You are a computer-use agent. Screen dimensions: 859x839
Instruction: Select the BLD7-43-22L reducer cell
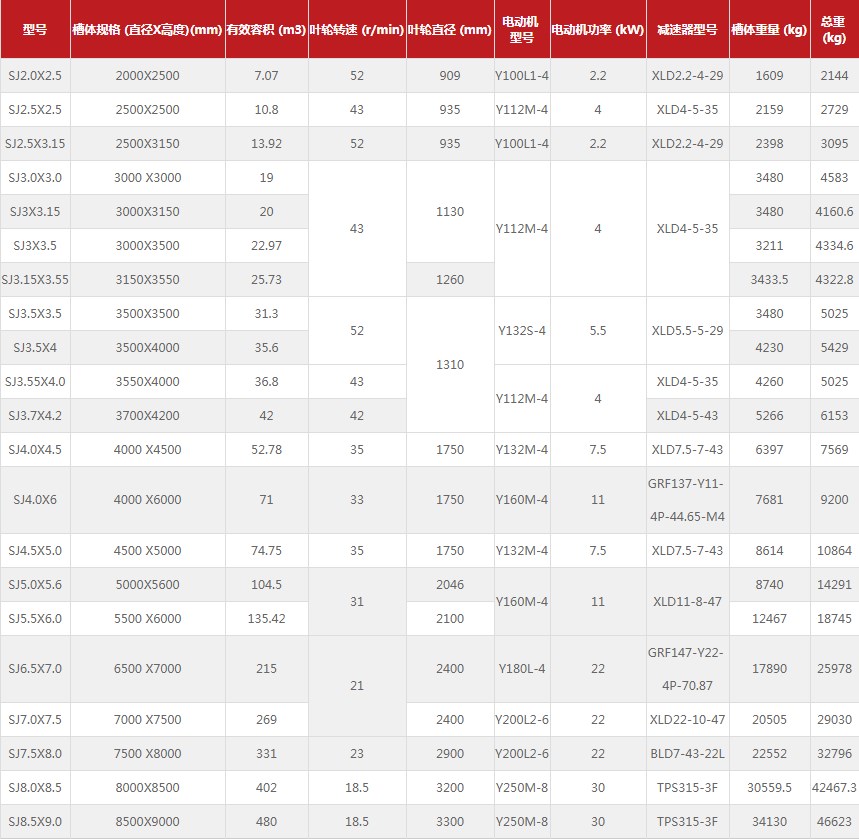click(x=687, y=754)
